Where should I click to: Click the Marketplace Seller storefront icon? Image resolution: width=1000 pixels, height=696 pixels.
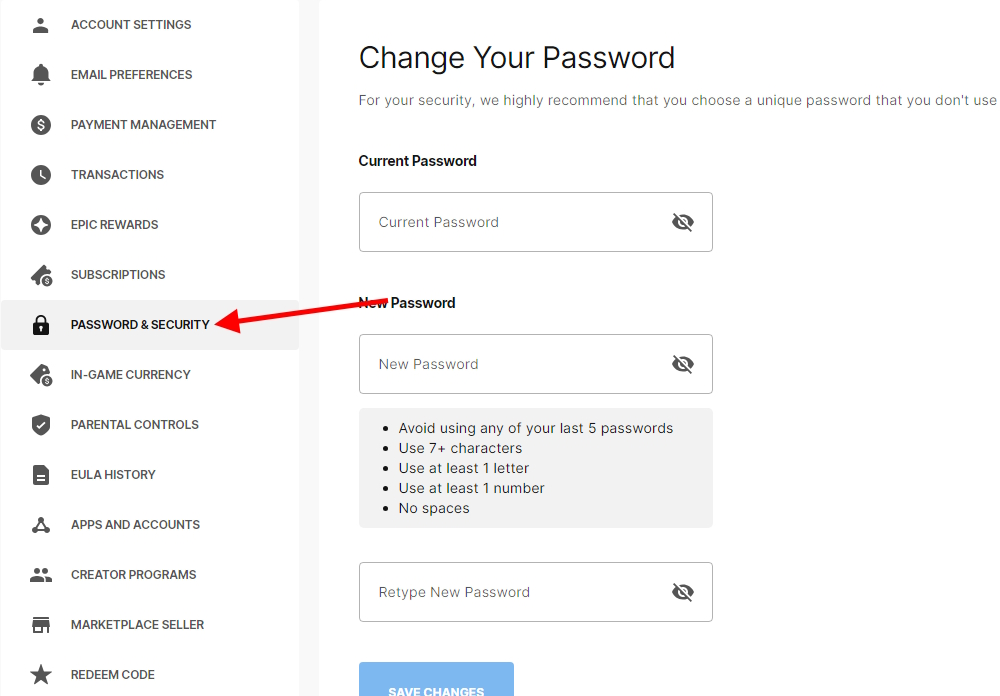point(40,624)
